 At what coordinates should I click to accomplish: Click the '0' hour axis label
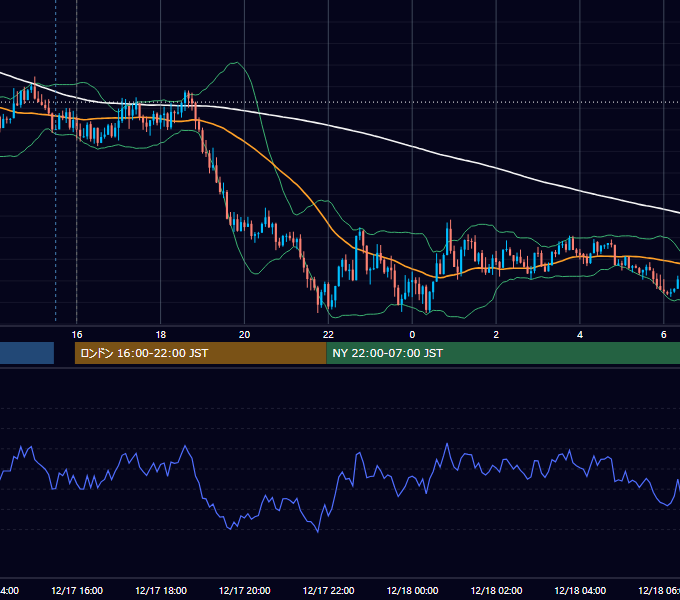point(412,335)
